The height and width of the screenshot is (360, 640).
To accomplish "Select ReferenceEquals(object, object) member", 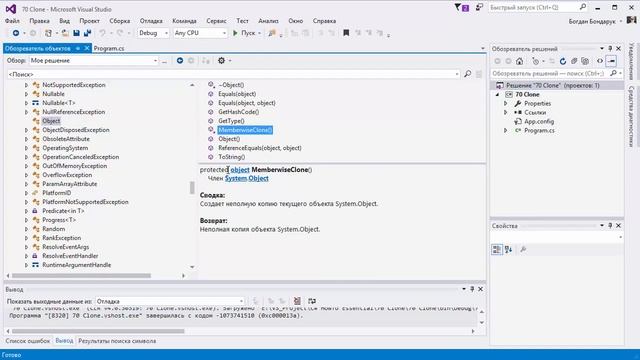I will point(260,148).
